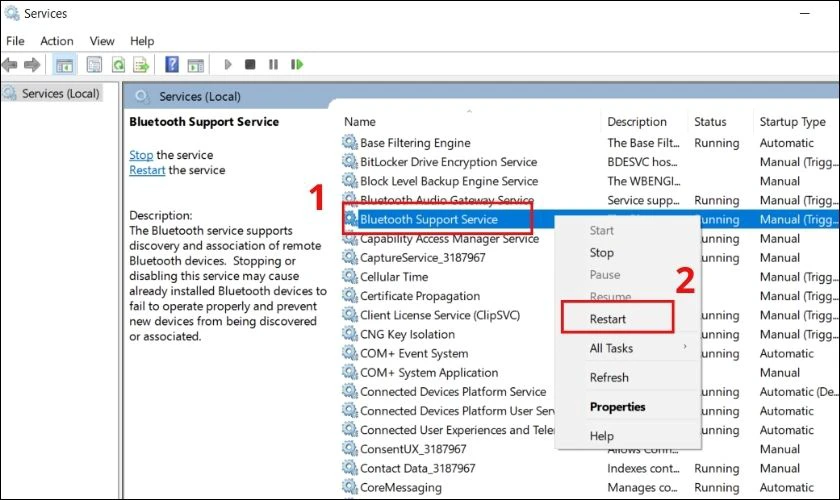Choose Properties in the context menu
The height and width of the screenshot is (500, 840).
[627, 407]
